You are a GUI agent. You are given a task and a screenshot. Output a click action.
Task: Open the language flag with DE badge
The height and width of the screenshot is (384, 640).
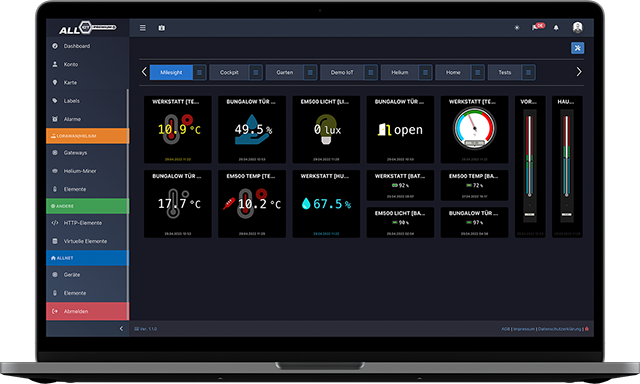coord(538,27)
